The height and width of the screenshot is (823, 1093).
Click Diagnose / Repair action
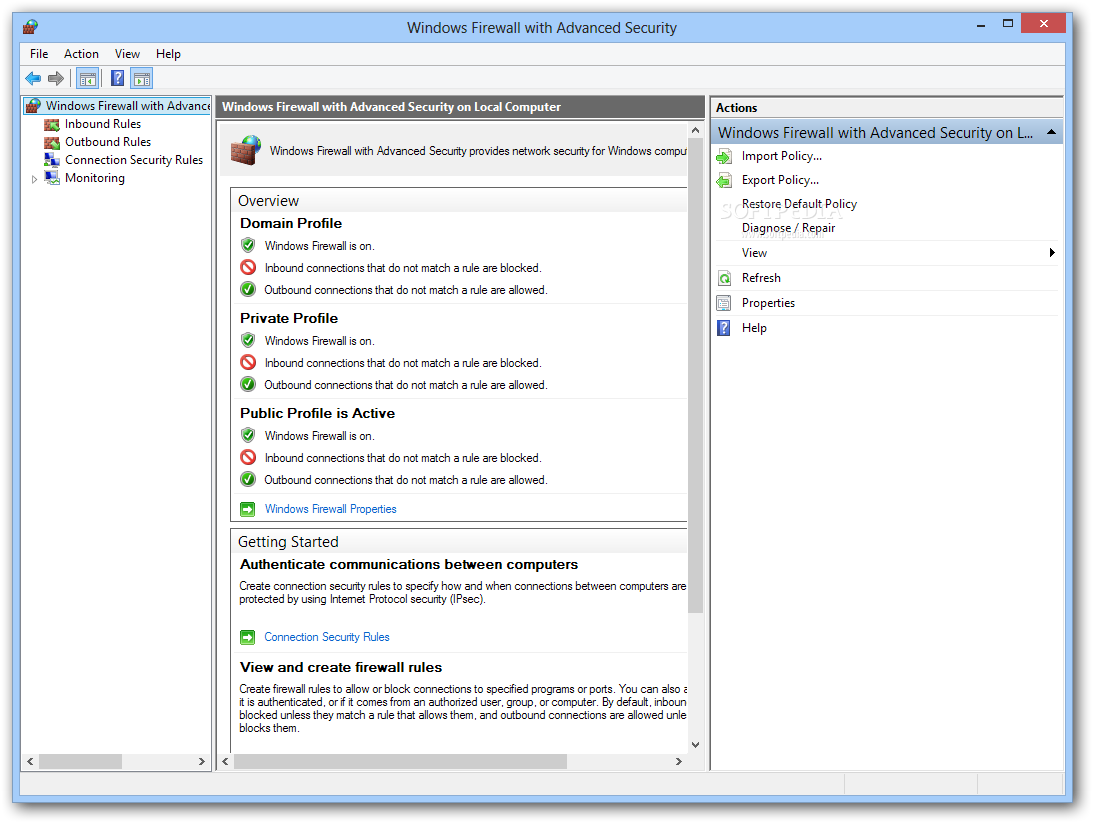point(788,229)
